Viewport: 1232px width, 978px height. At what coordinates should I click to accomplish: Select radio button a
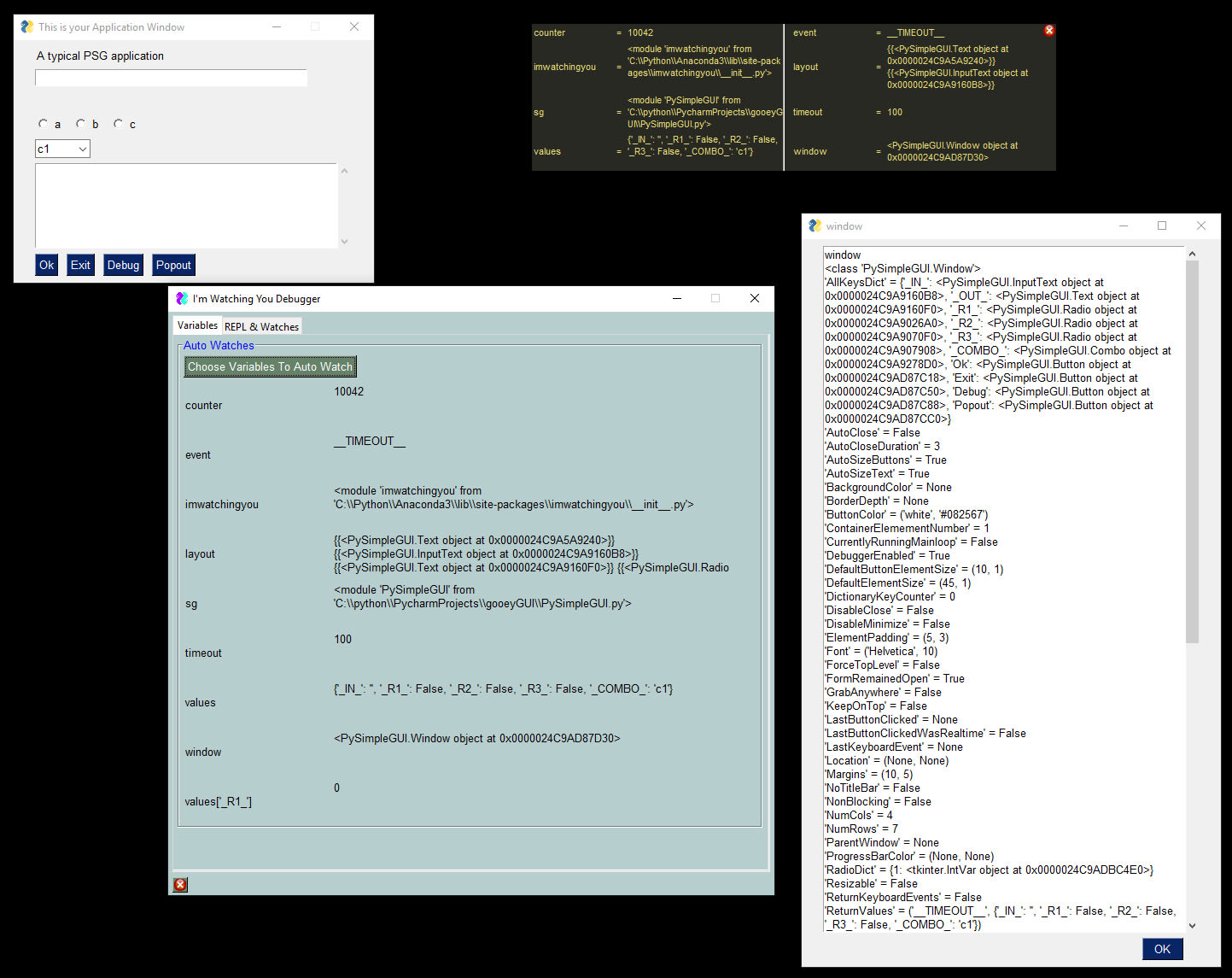(x=43, y=123)
